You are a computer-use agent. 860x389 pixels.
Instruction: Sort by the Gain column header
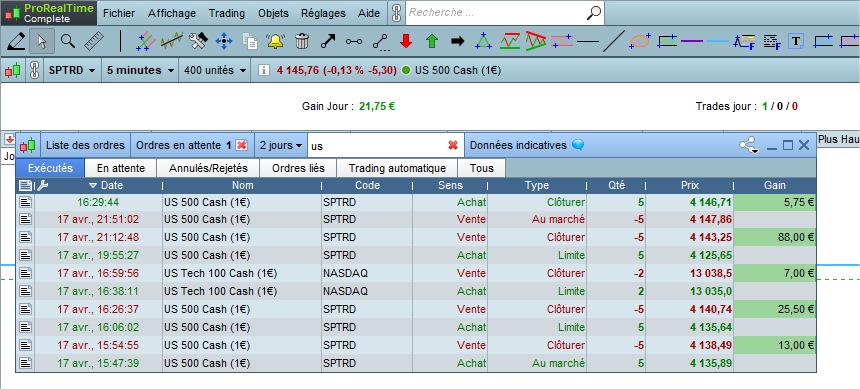pyautogui.click(x=774, y=185)
